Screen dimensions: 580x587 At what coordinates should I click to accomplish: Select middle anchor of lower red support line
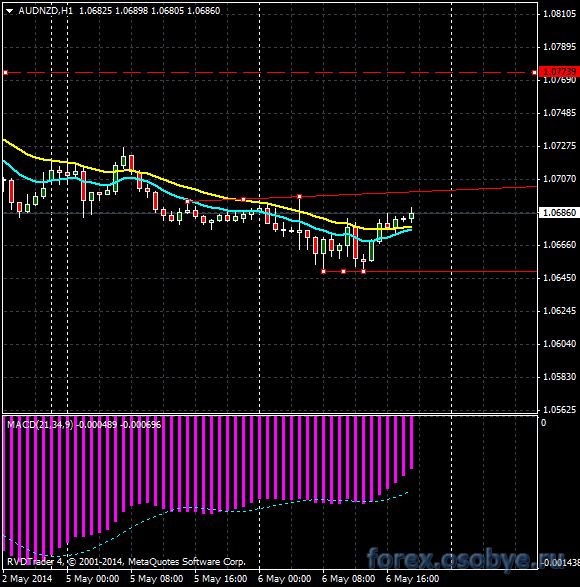pyautogui.click(x=344, y=271)
